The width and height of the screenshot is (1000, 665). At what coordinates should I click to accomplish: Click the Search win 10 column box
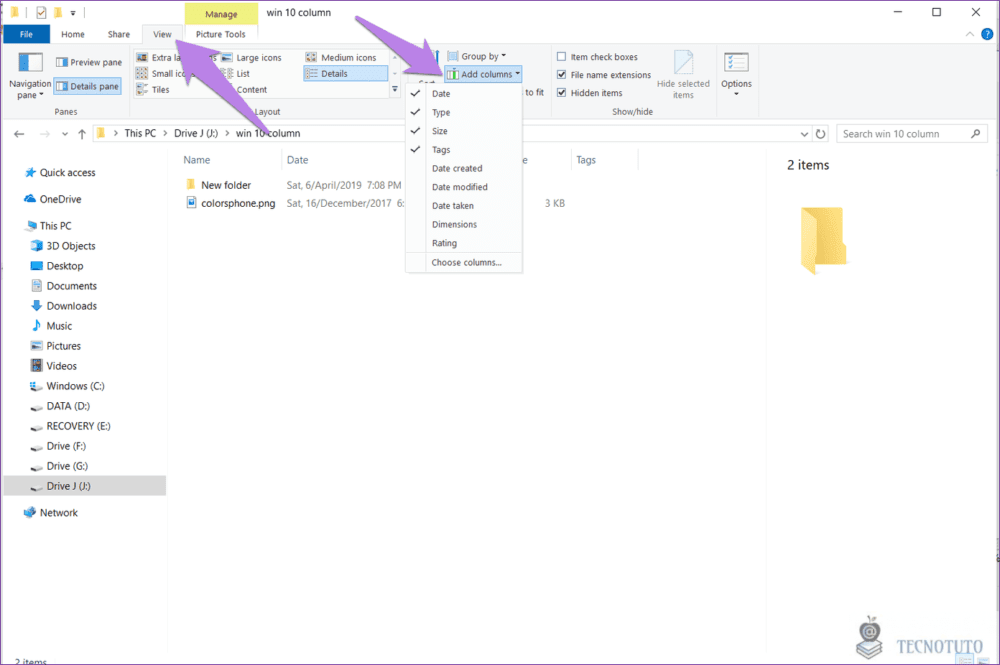[x=911, y=134]
